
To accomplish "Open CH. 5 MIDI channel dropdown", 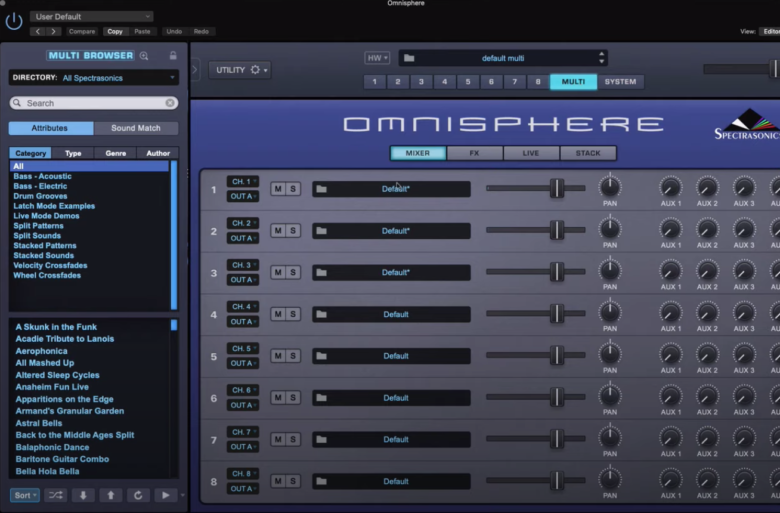I will [x=243, y=349].
